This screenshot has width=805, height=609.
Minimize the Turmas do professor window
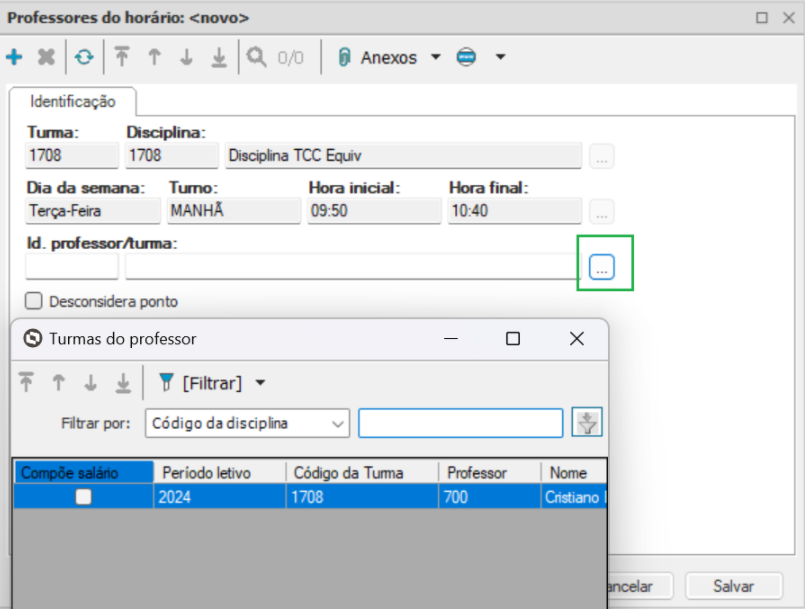coord(451,339)
